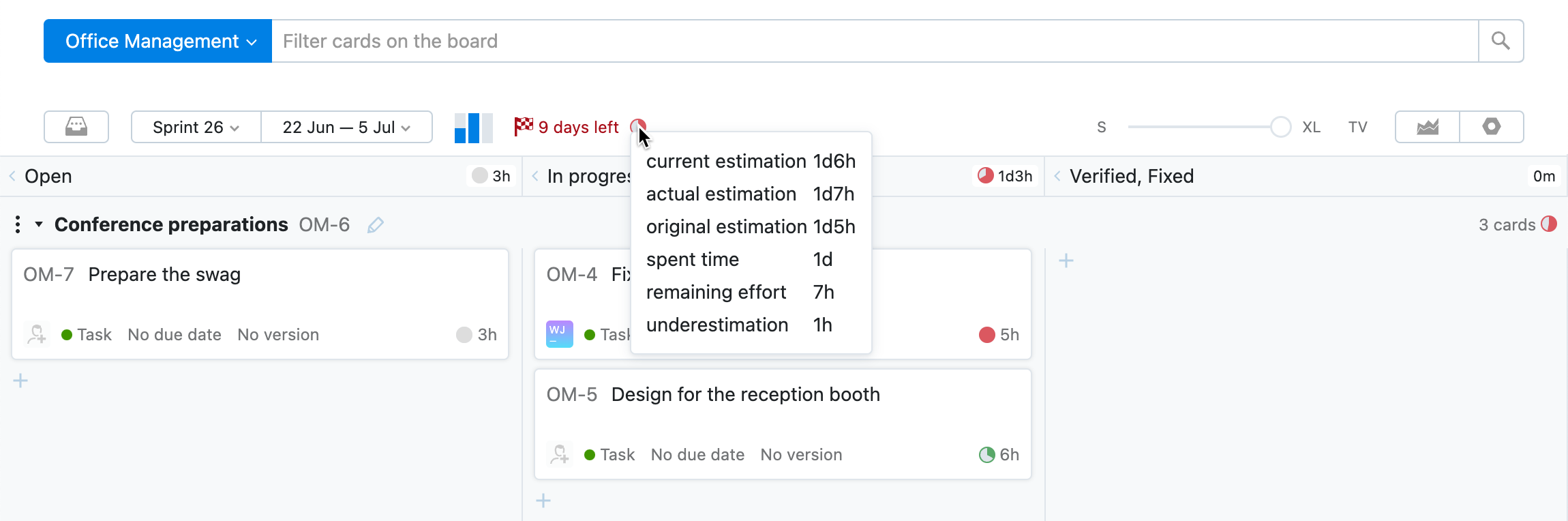This screenshot has height=521, width=1568.
Task: Toggle TV mode
Action: click(1357, 128)
